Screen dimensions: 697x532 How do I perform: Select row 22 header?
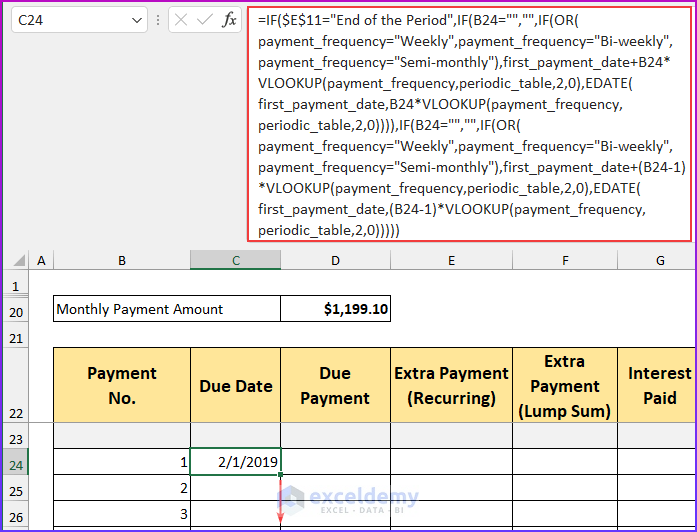(x=16, y=385)
